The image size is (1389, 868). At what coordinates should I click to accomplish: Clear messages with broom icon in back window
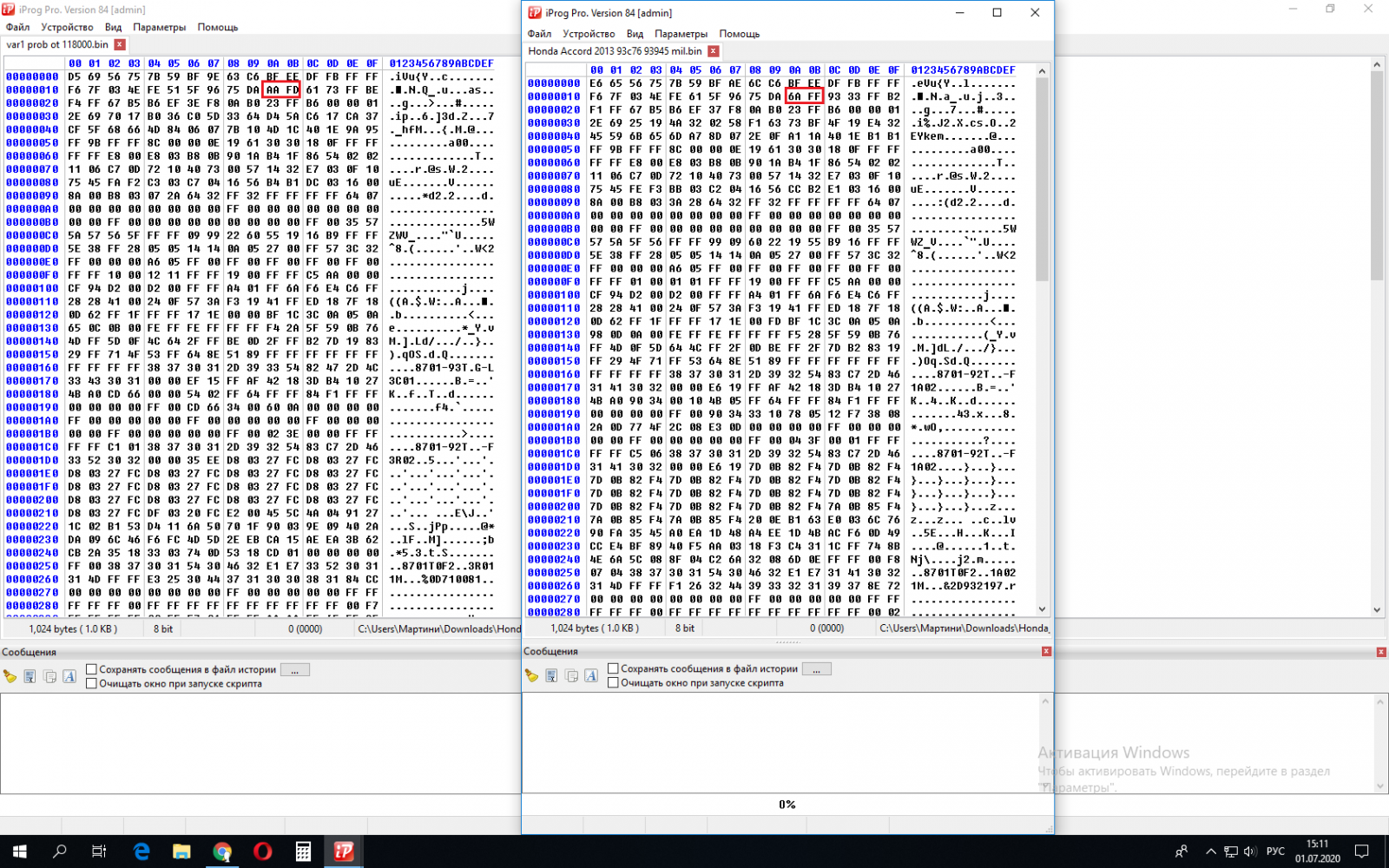[10, 676]
